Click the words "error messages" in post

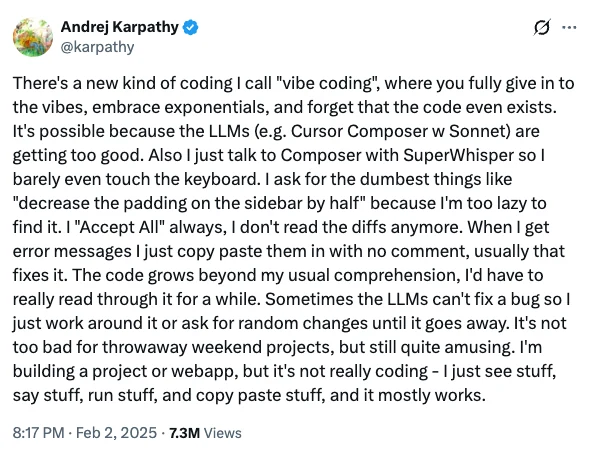tap(72, 252)
